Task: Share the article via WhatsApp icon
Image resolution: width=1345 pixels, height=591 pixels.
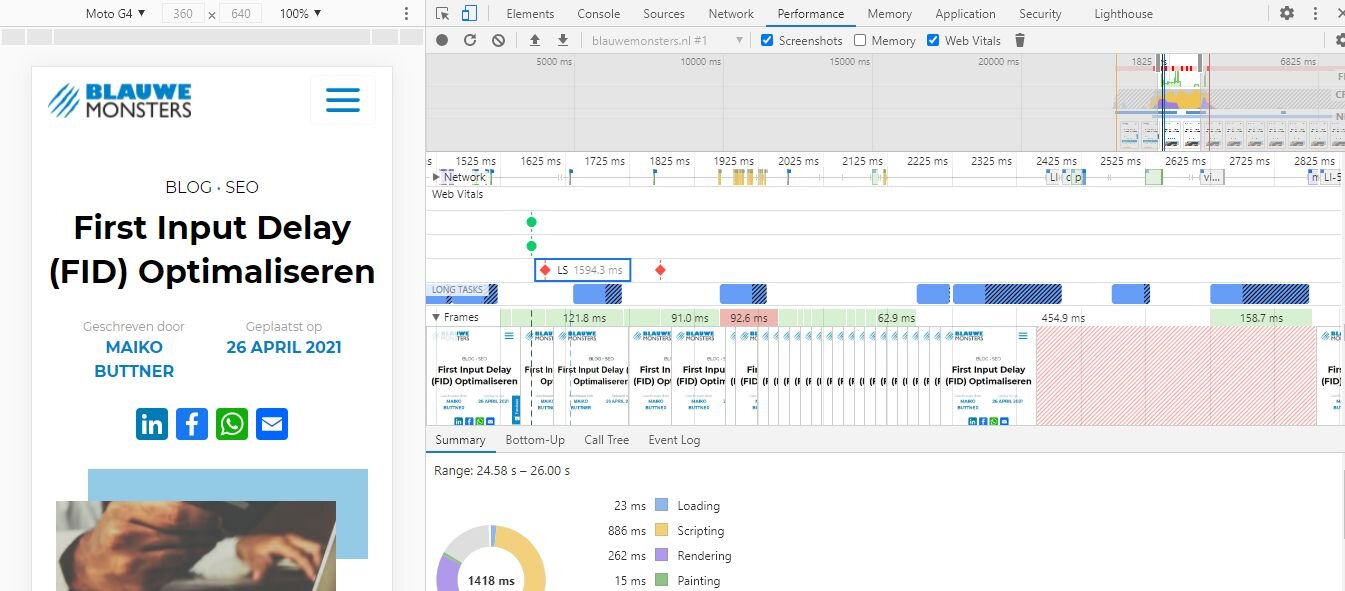Action: pos(232,424)
